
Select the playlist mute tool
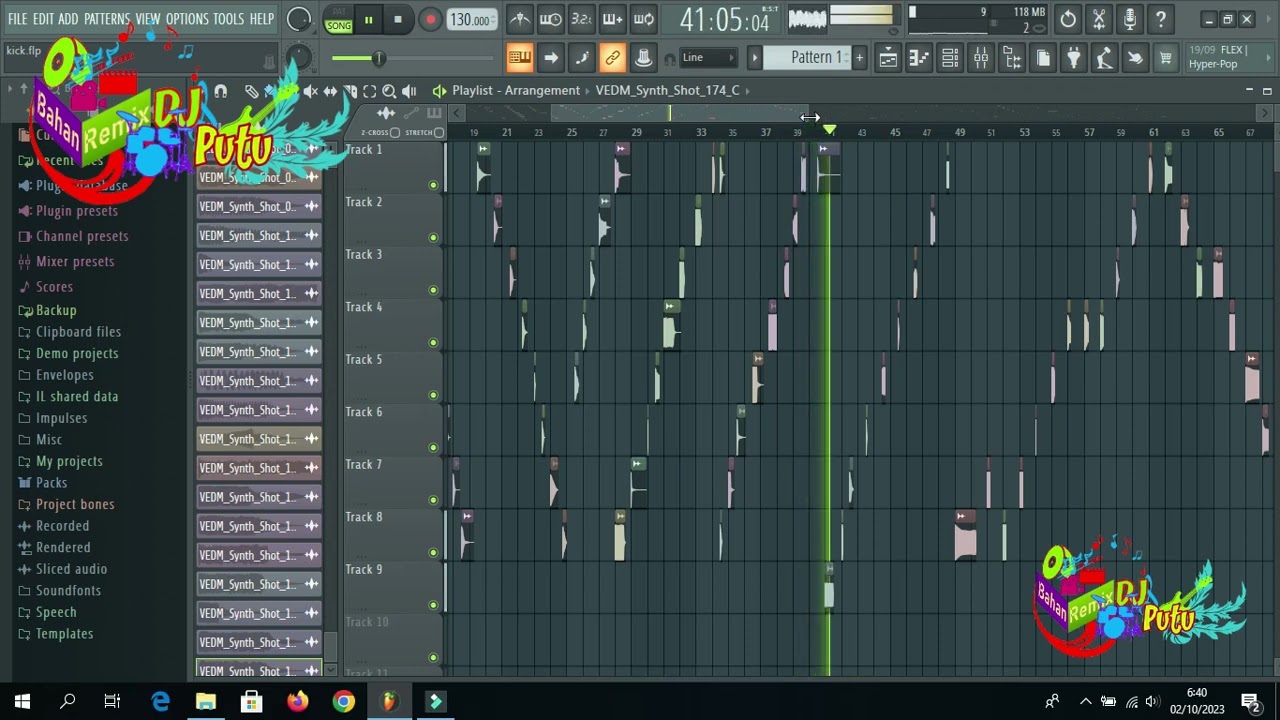click(310, 92)
